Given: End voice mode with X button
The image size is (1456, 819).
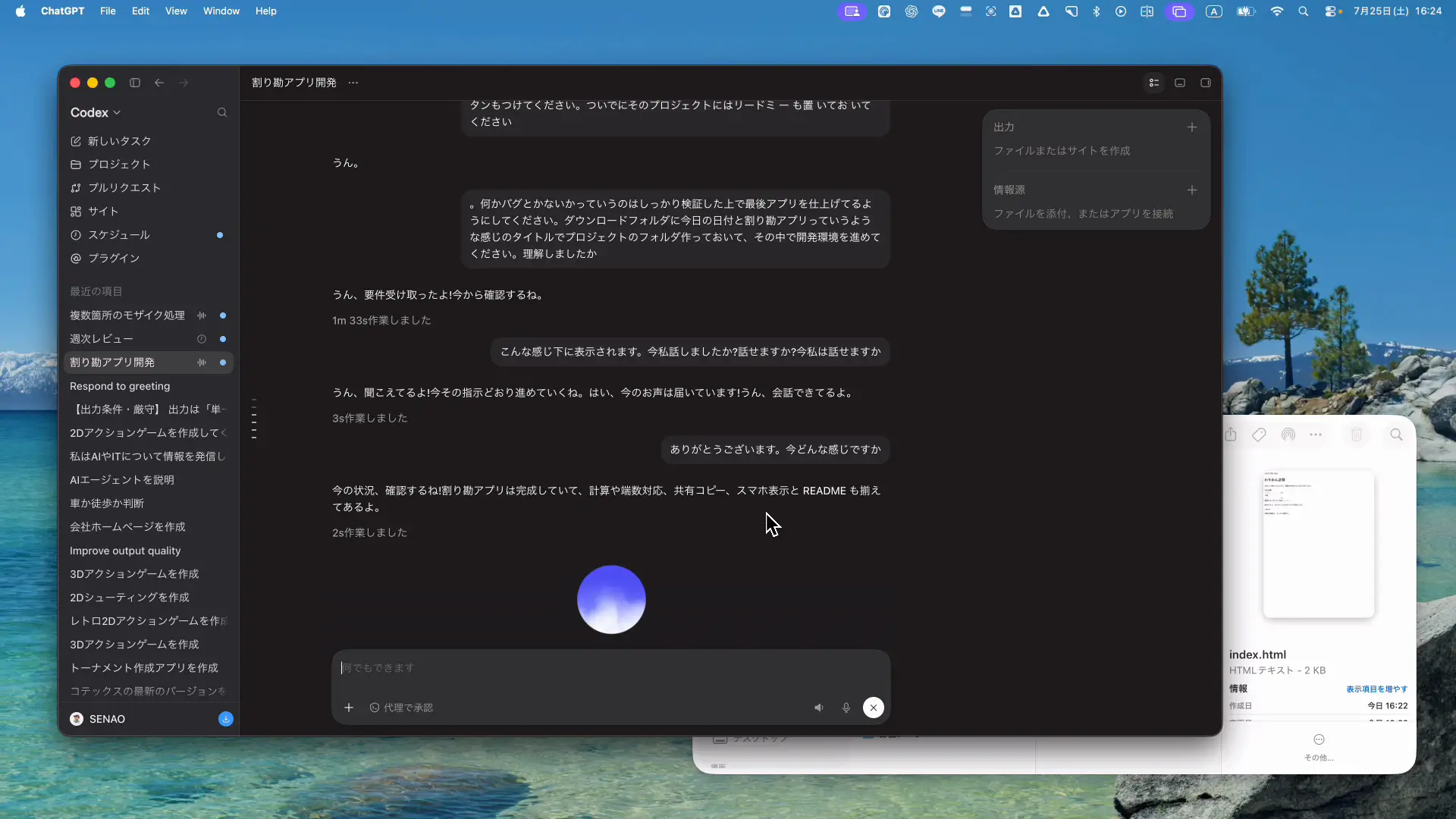Looking at the screenshot, I should (874, 708).
